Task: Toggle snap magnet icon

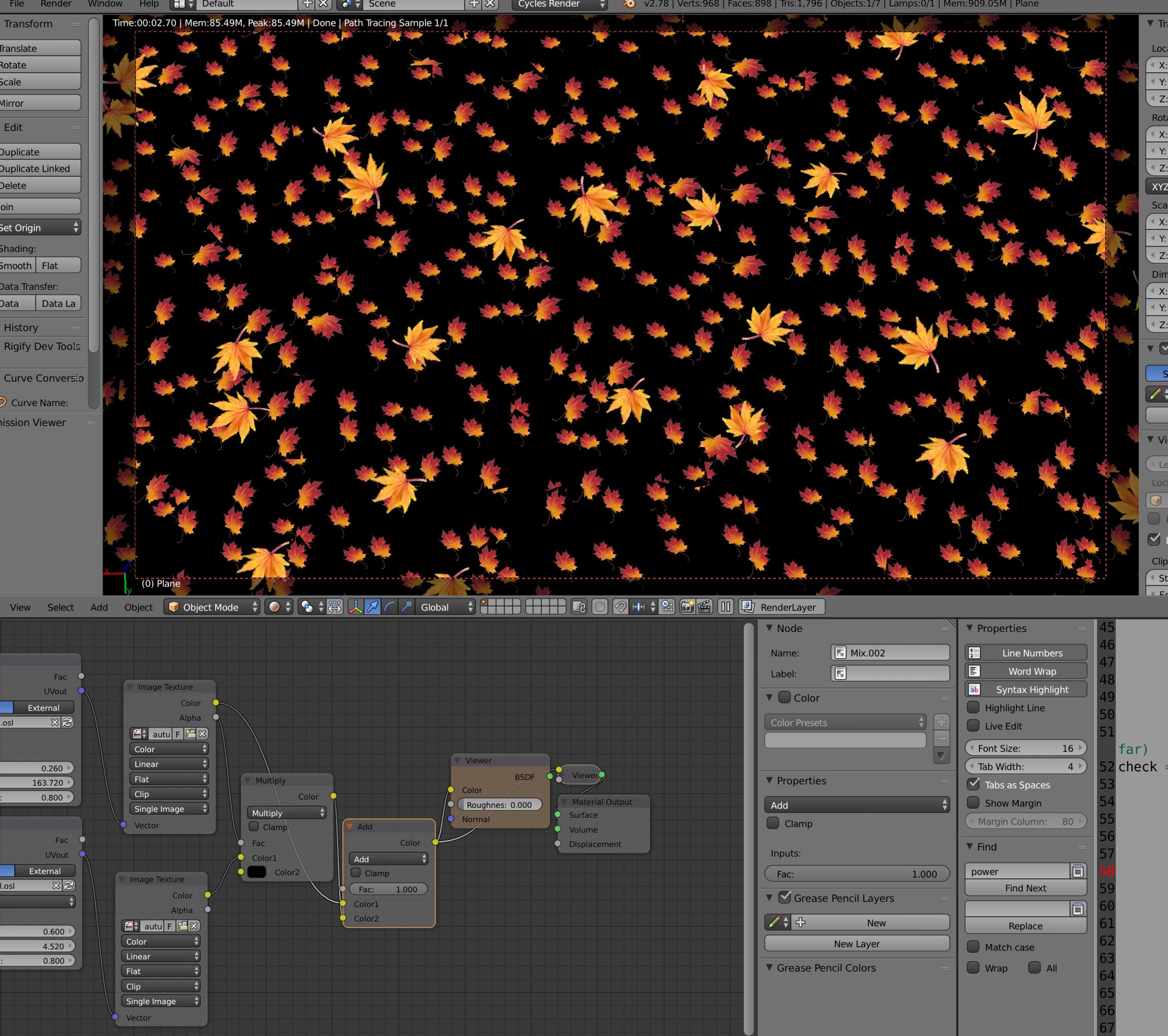Action: (x=620, y=607)
